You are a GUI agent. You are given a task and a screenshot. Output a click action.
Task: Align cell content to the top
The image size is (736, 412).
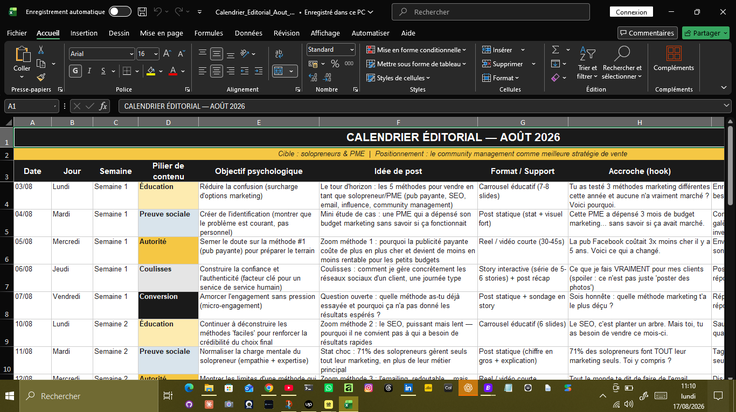pyautogui.click(x=202, y=54)
